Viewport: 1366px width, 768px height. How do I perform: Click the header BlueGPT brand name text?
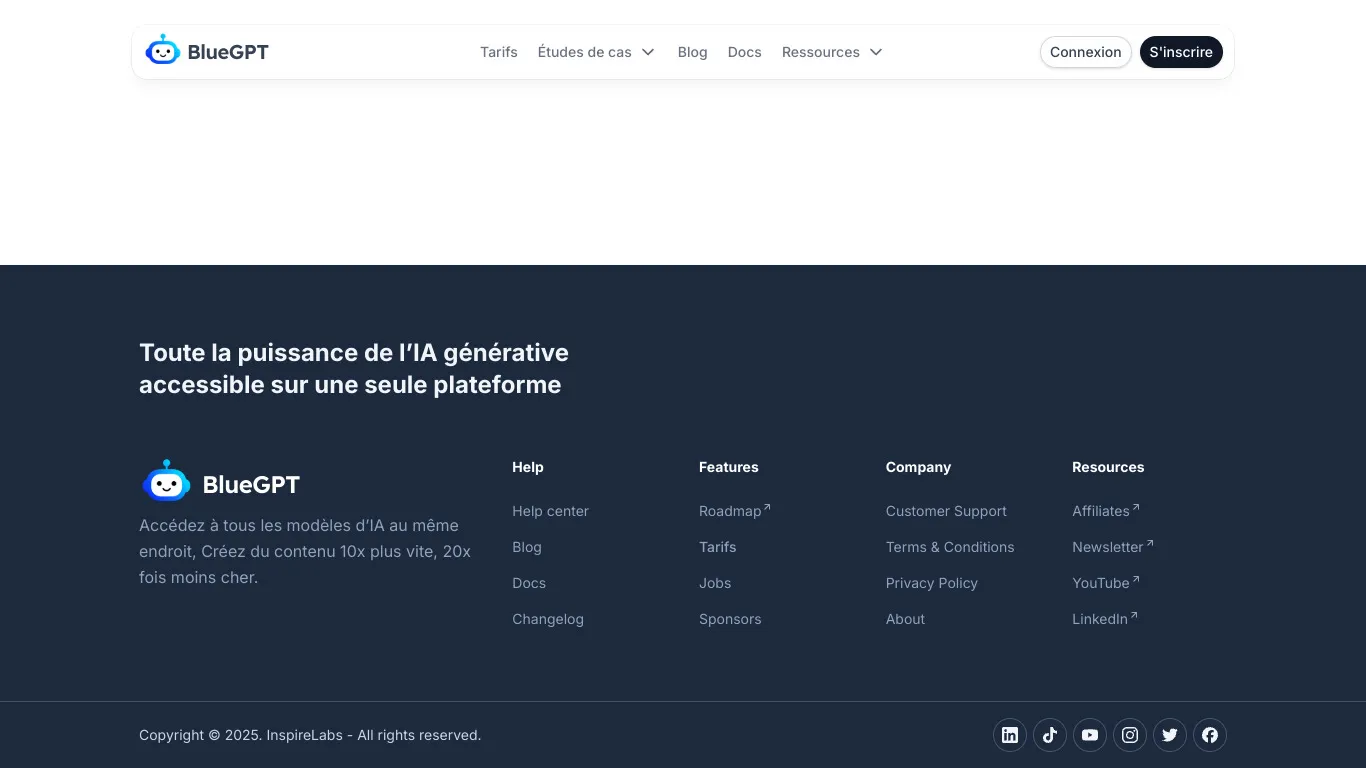tap(228, 52)
